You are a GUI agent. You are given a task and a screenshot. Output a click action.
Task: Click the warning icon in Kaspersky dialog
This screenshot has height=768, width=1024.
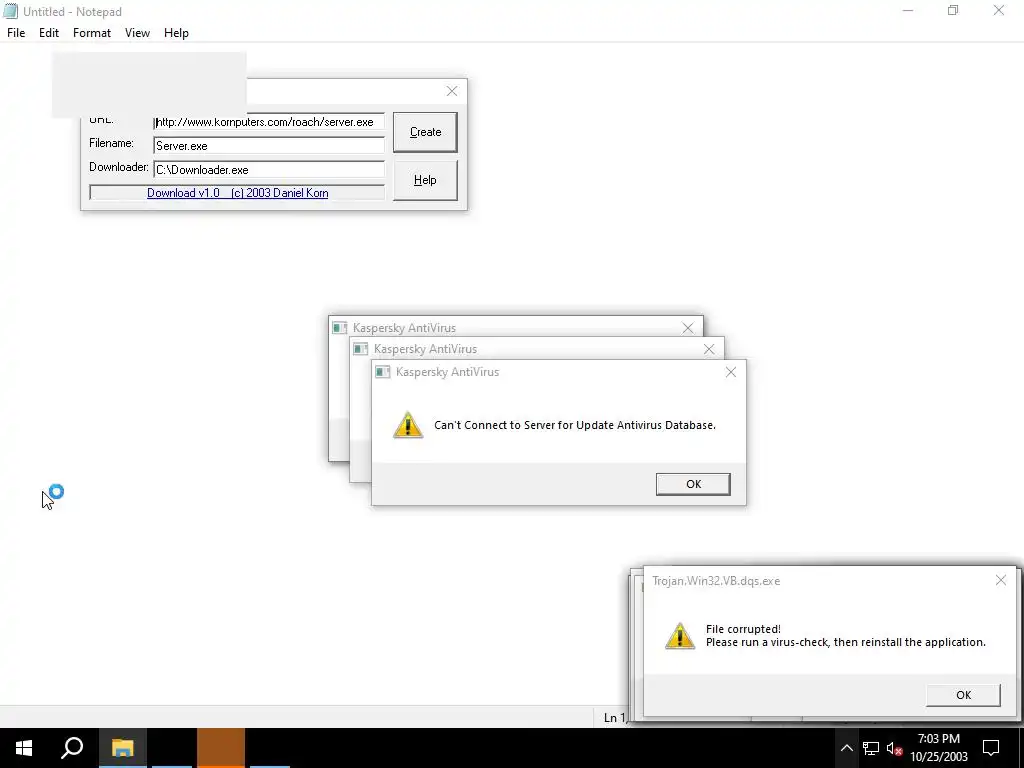click(x=408, y=425)
